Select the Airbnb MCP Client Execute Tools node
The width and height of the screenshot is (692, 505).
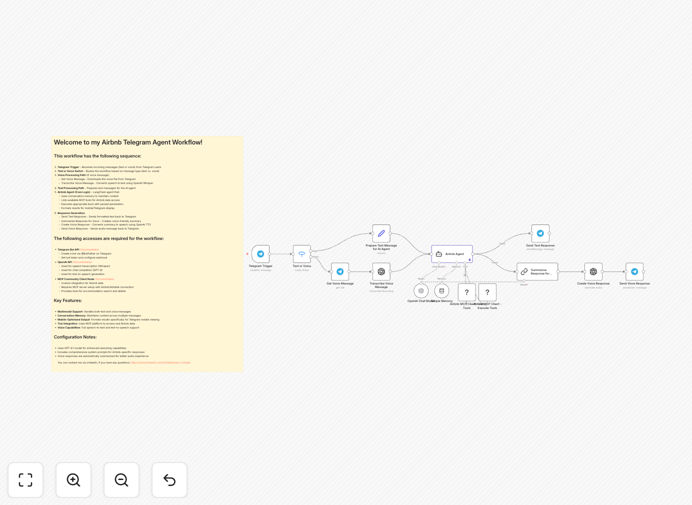coord(487,292)
